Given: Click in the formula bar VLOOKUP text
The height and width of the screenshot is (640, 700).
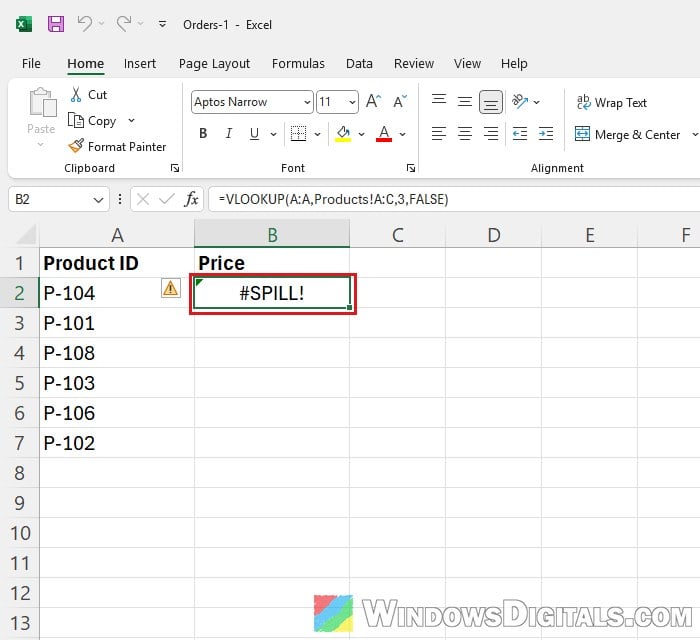Looking at the screenshot, I should pos(333,199).
